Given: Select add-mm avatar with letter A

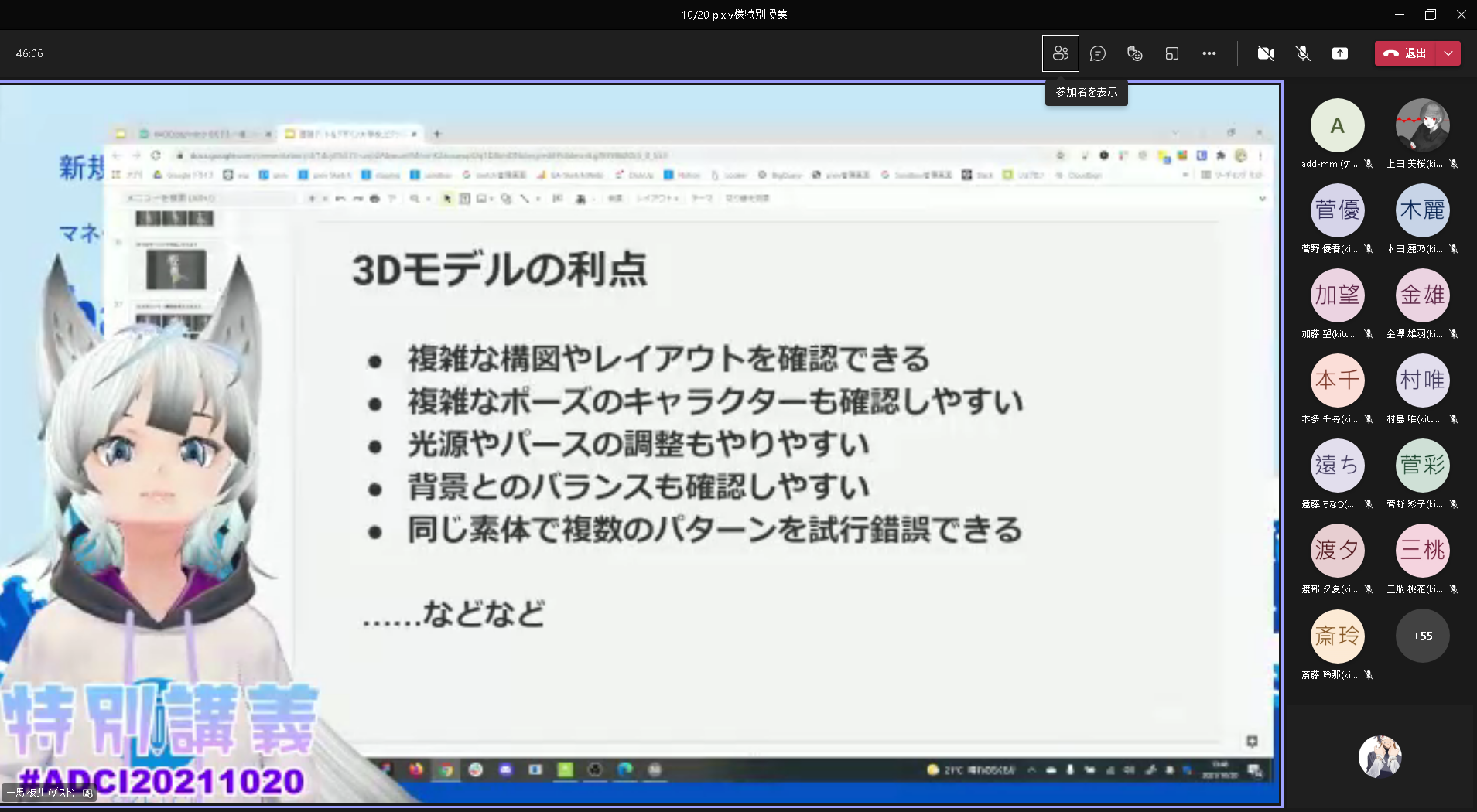Looking at the screenshot, I should point(1337,125).
